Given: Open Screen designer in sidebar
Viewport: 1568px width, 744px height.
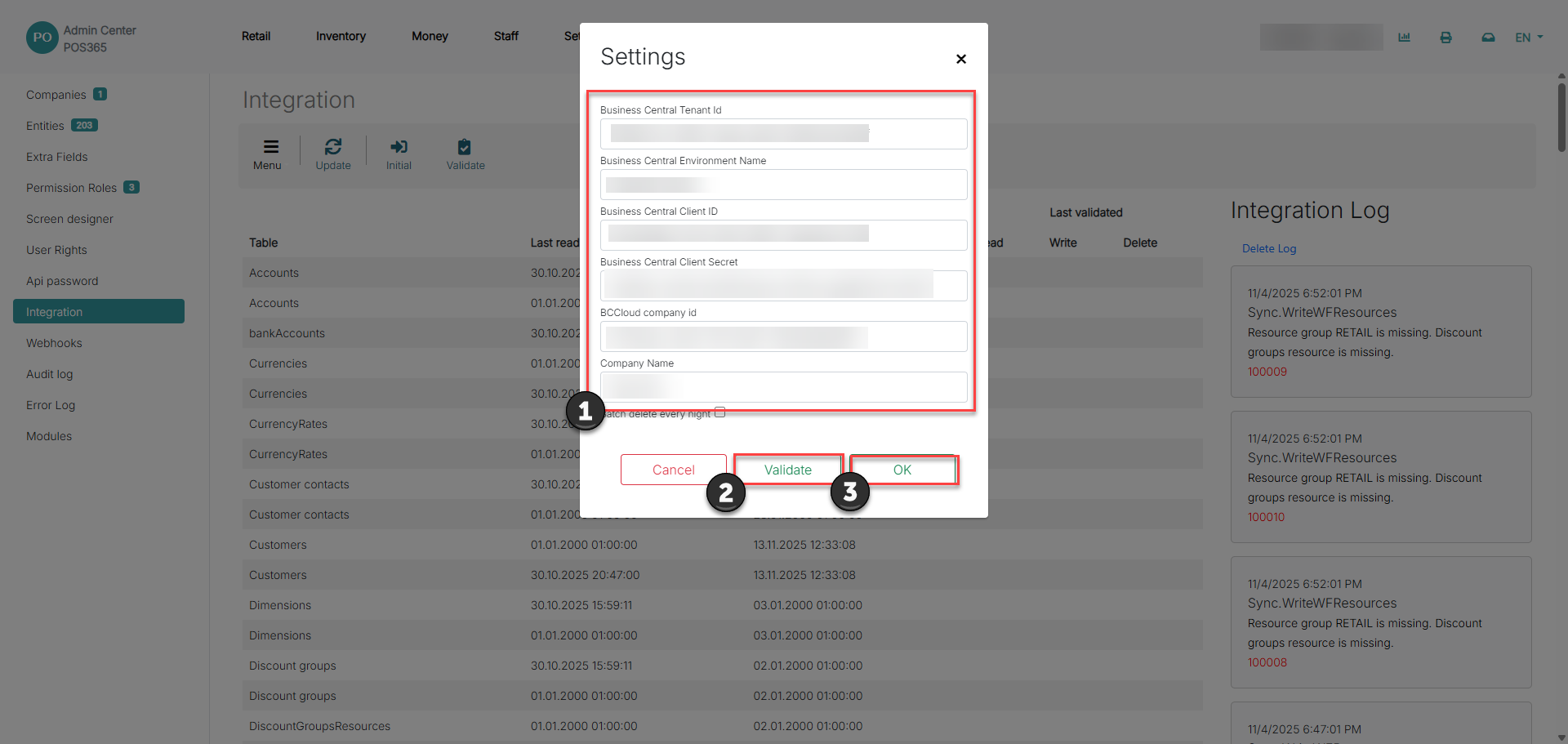Looking at the screenshot, I should 69,219.
